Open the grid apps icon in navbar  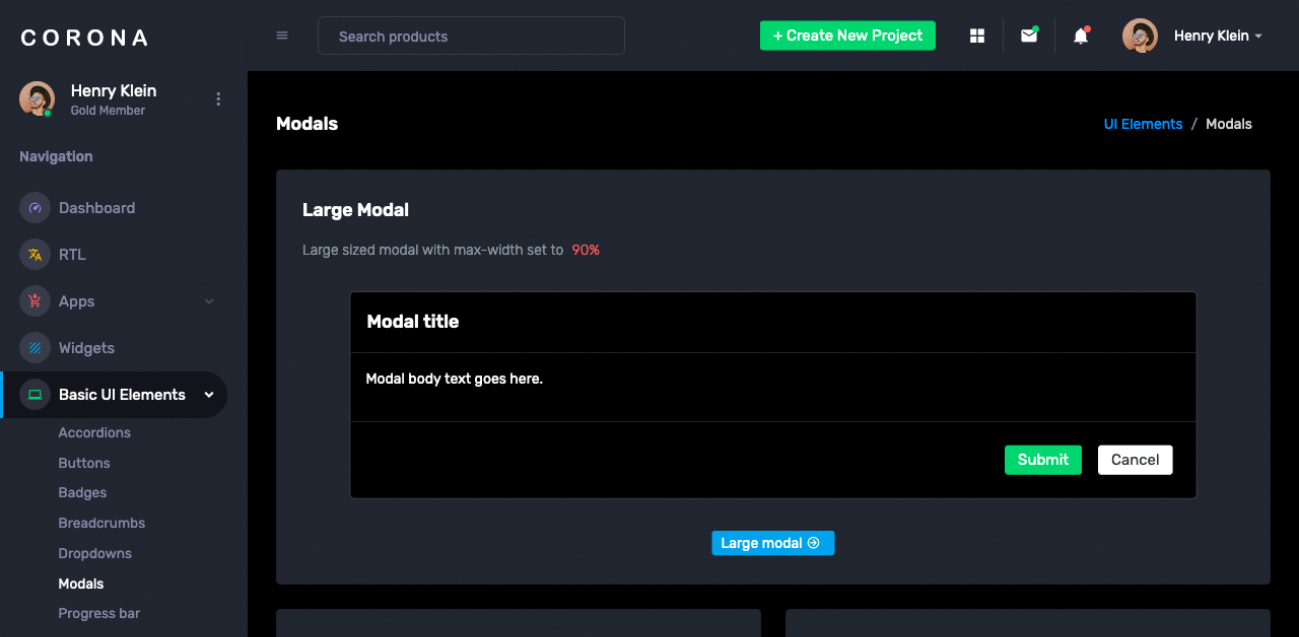click(x=977, y=36)
